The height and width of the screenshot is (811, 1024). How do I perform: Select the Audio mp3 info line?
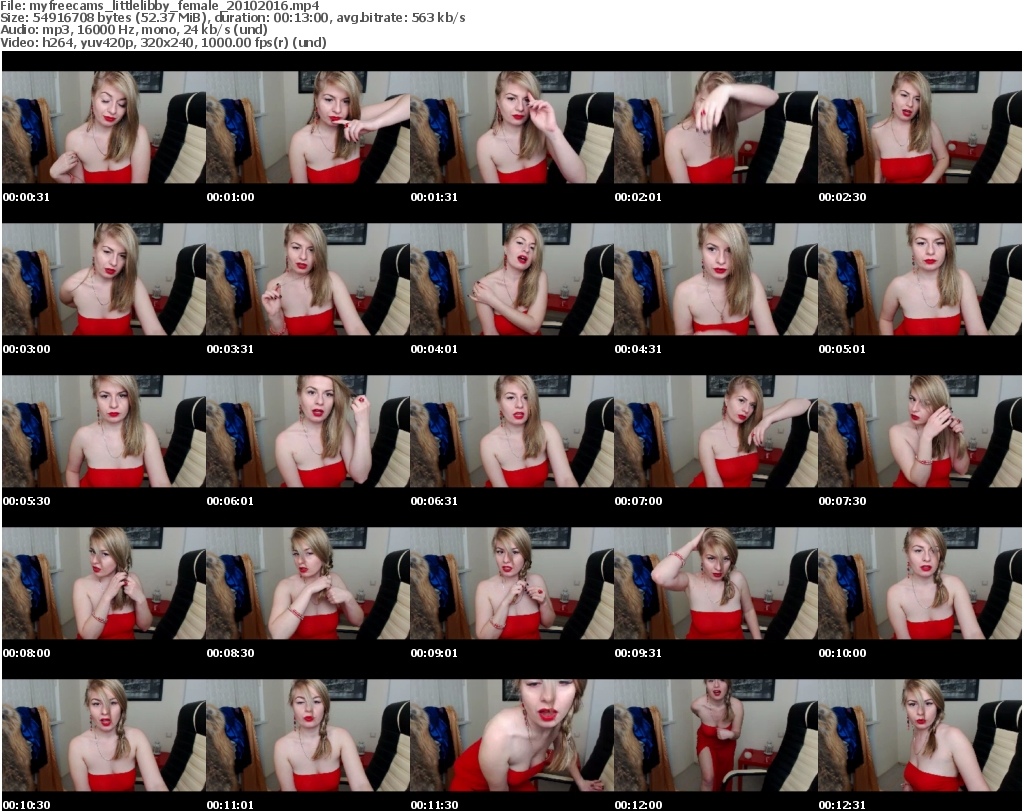pos(134,30)
